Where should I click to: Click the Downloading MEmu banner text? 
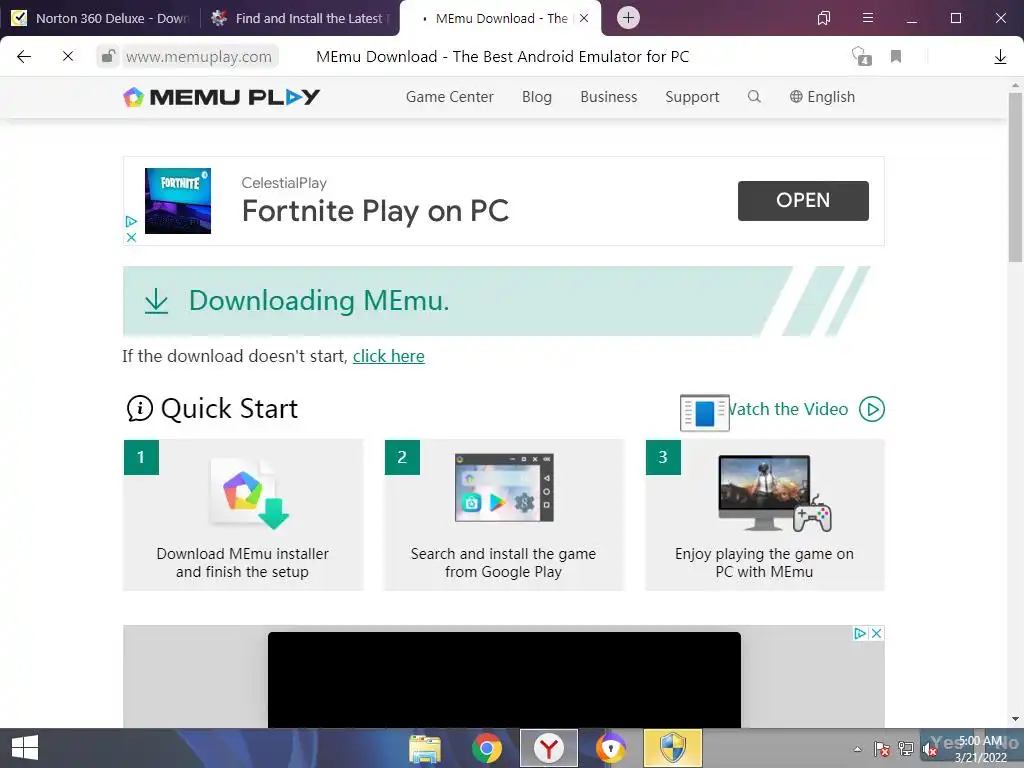[319, 301]
